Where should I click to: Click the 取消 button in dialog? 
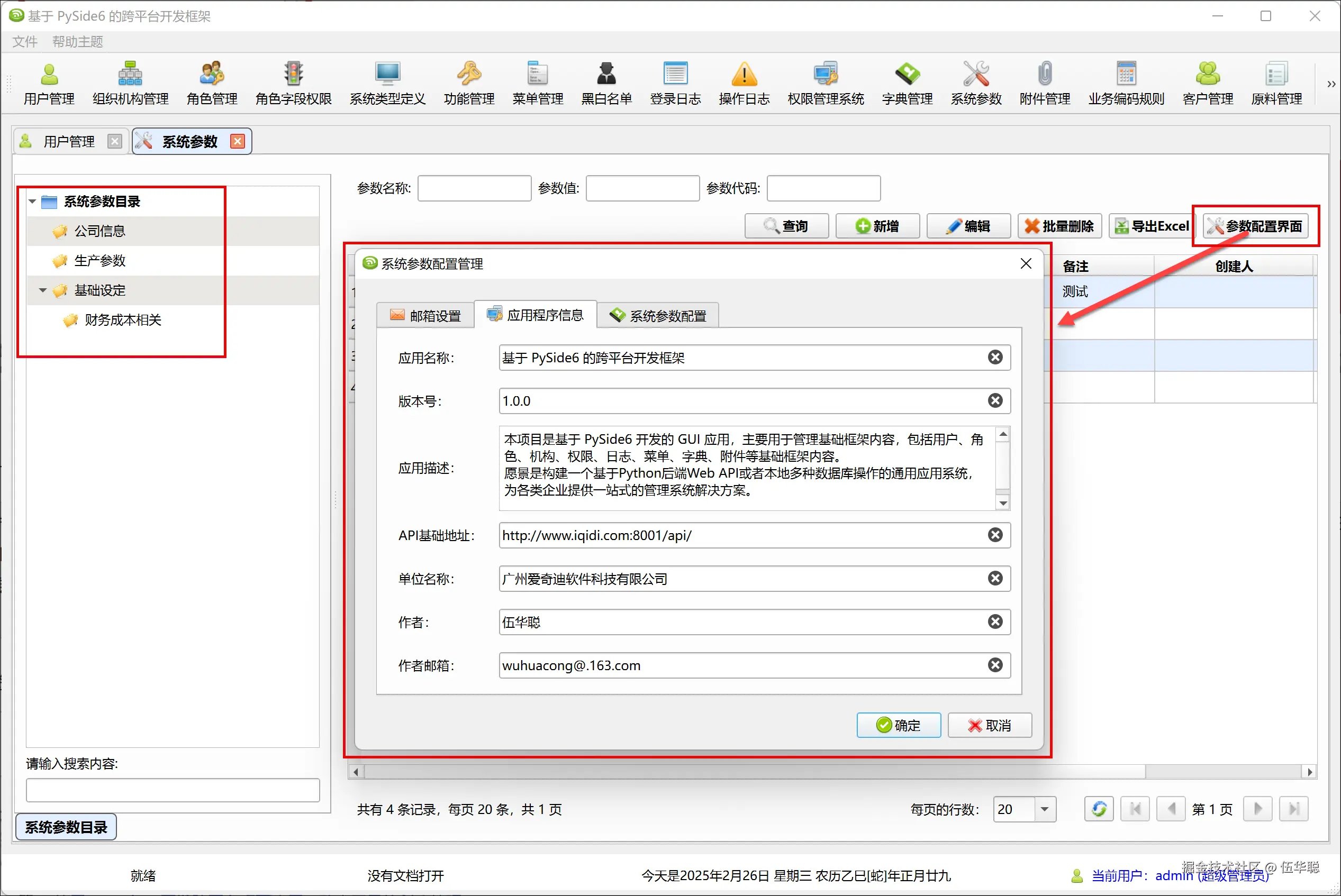click(x=990, y=725)
